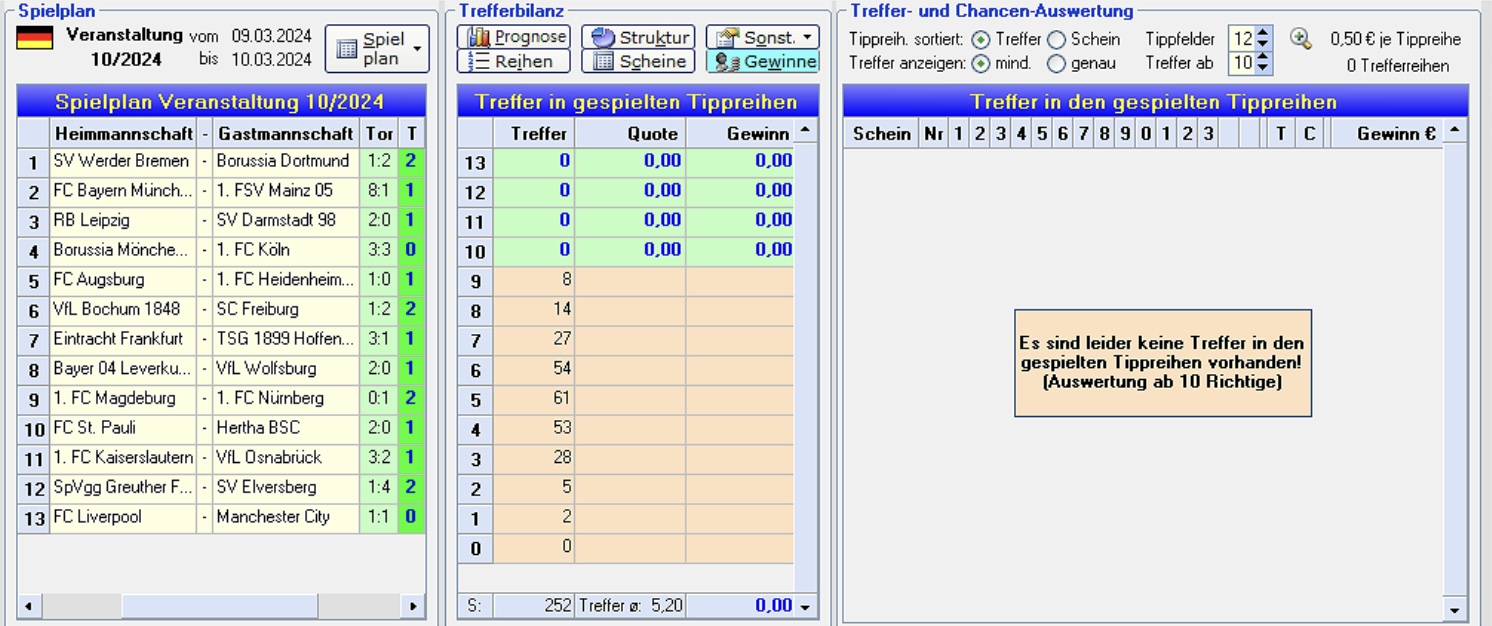
Task: Select the 'mind.' Treffer anzeigen option
Action: 981,63
